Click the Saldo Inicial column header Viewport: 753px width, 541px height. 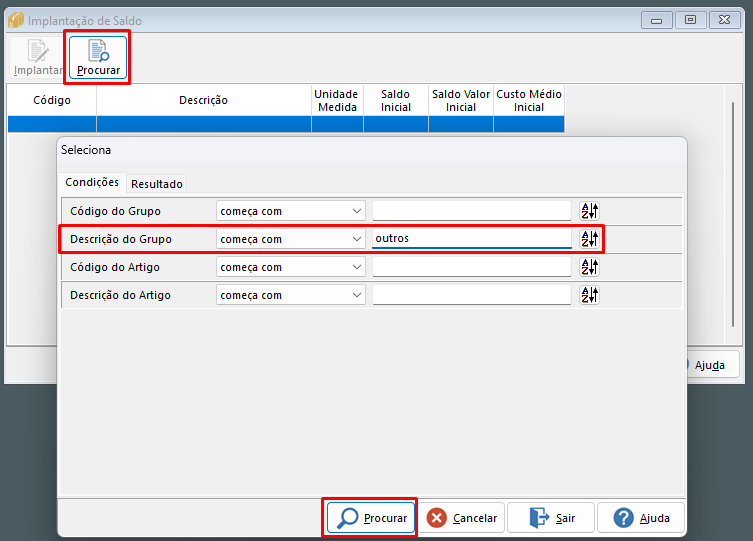tap(396, 100)
